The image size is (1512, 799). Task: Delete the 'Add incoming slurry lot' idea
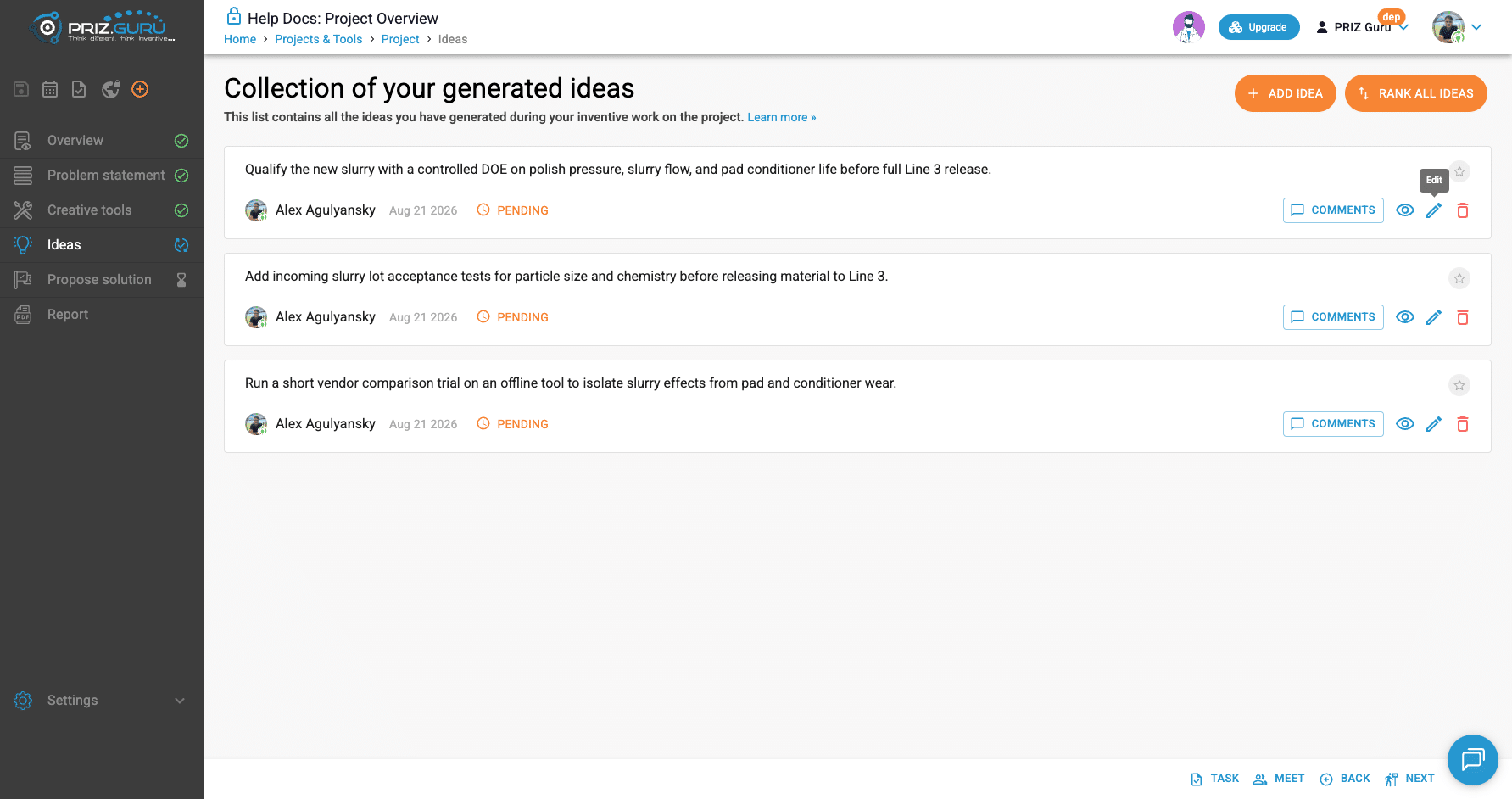(1463, 317)
